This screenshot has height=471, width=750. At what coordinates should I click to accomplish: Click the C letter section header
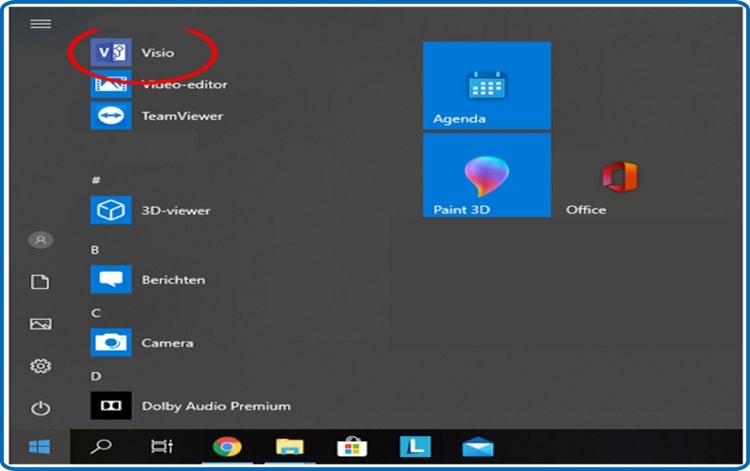point(96,313)
